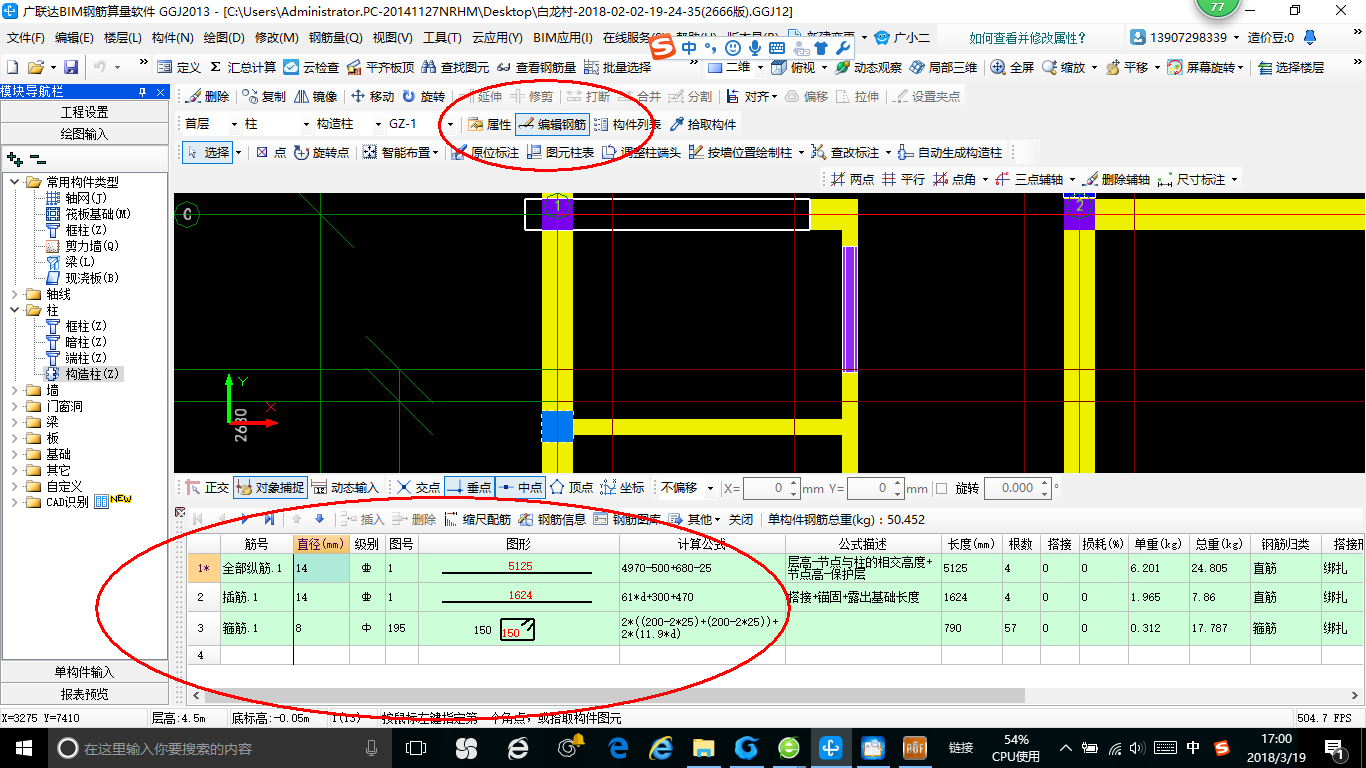Screen dimensions: 1366x768
Task: Click the 删除 delete tool in edit toolbar
Action: (207, 97)
